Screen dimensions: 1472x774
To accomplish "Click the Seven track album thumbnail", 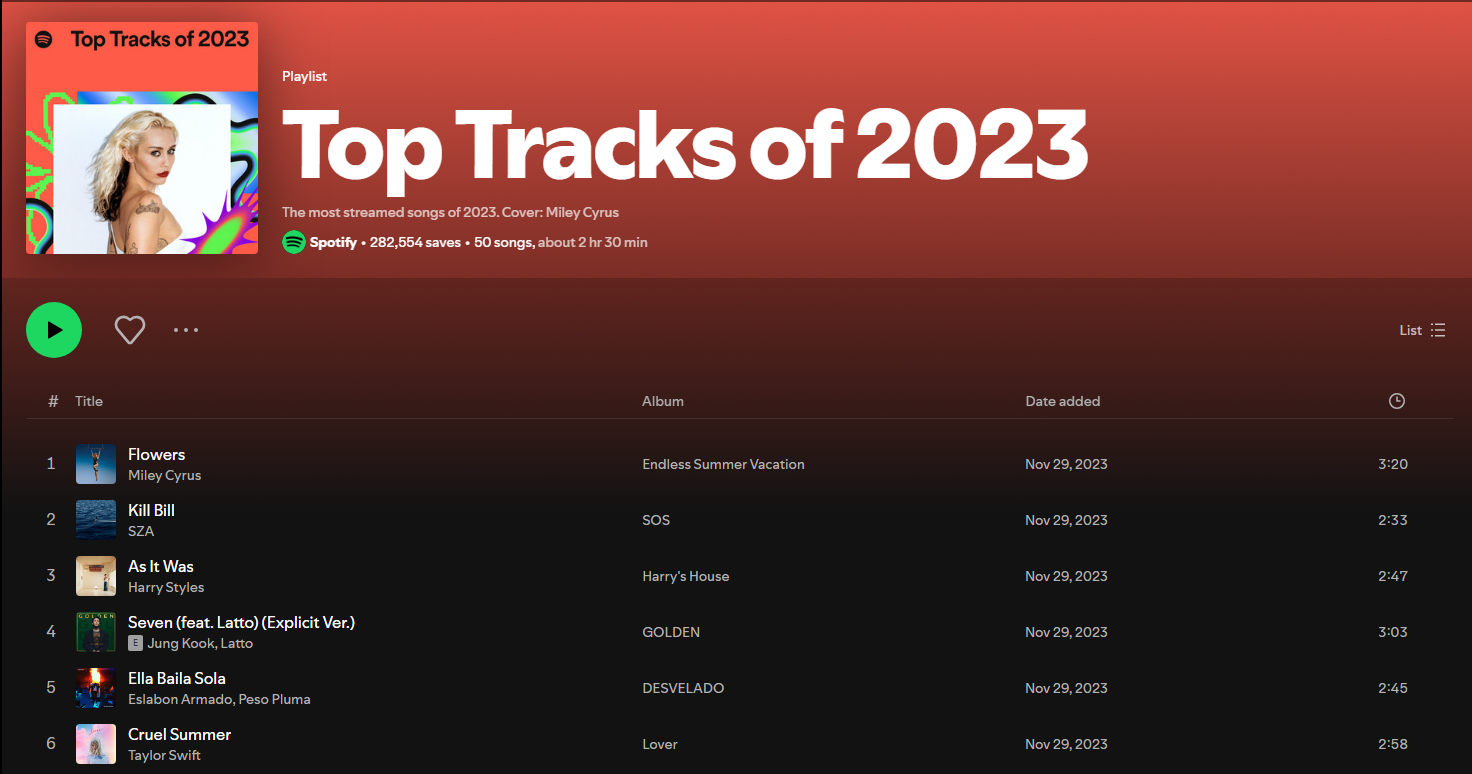I will click(x=96, y=632).
